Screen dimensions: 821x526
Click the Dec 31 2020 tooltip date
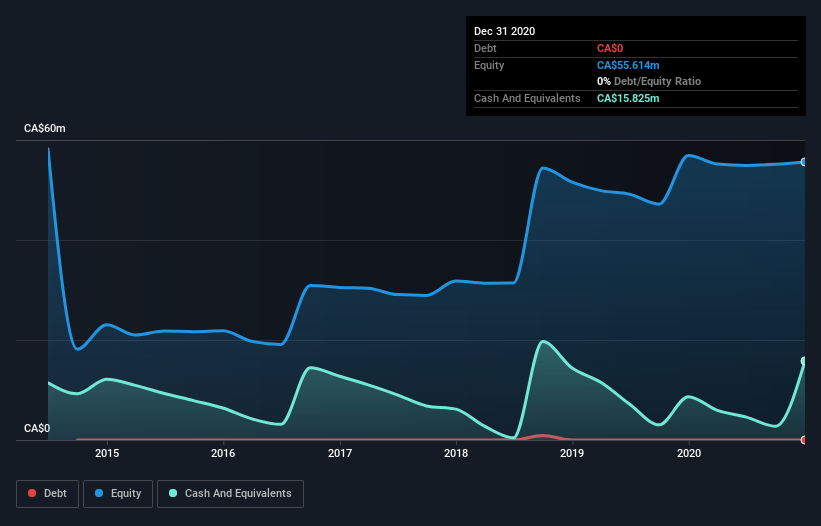[504, 31]
